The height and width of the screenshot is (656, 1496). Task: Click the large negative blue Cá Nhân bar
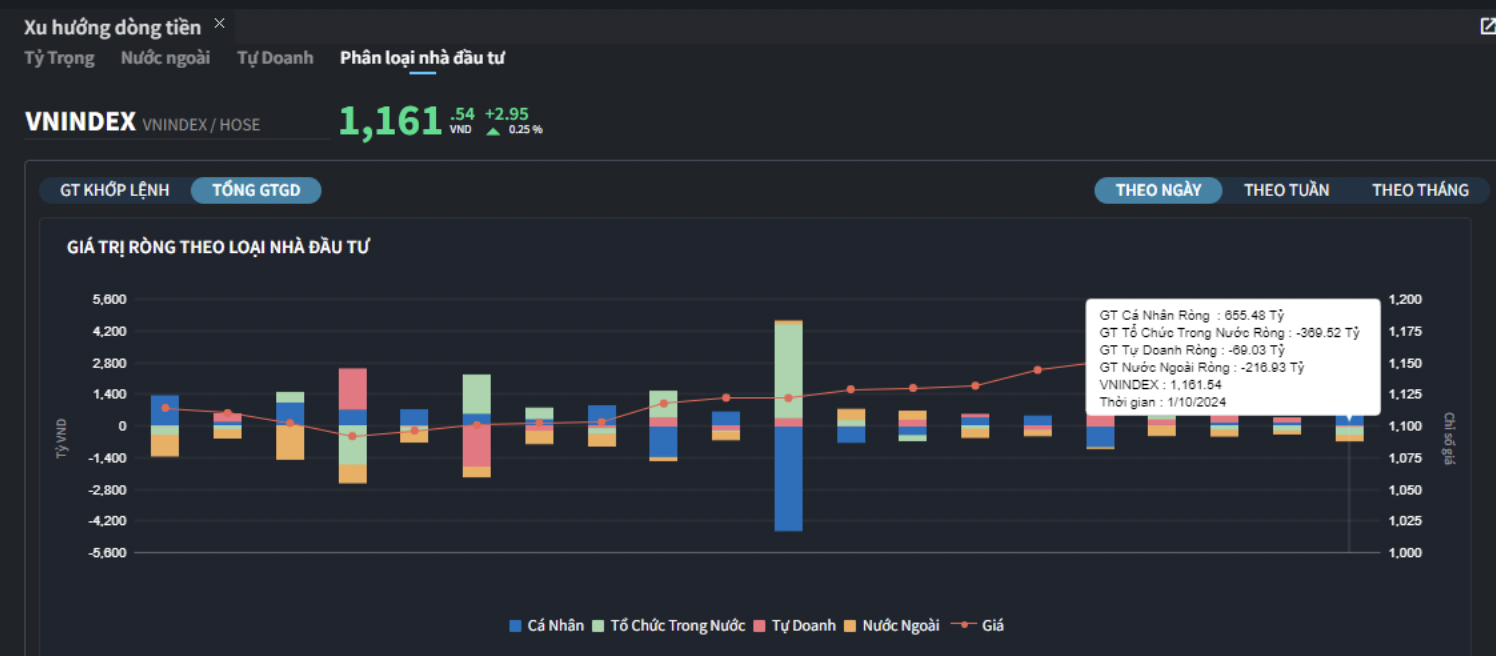[x=789, y=478]
